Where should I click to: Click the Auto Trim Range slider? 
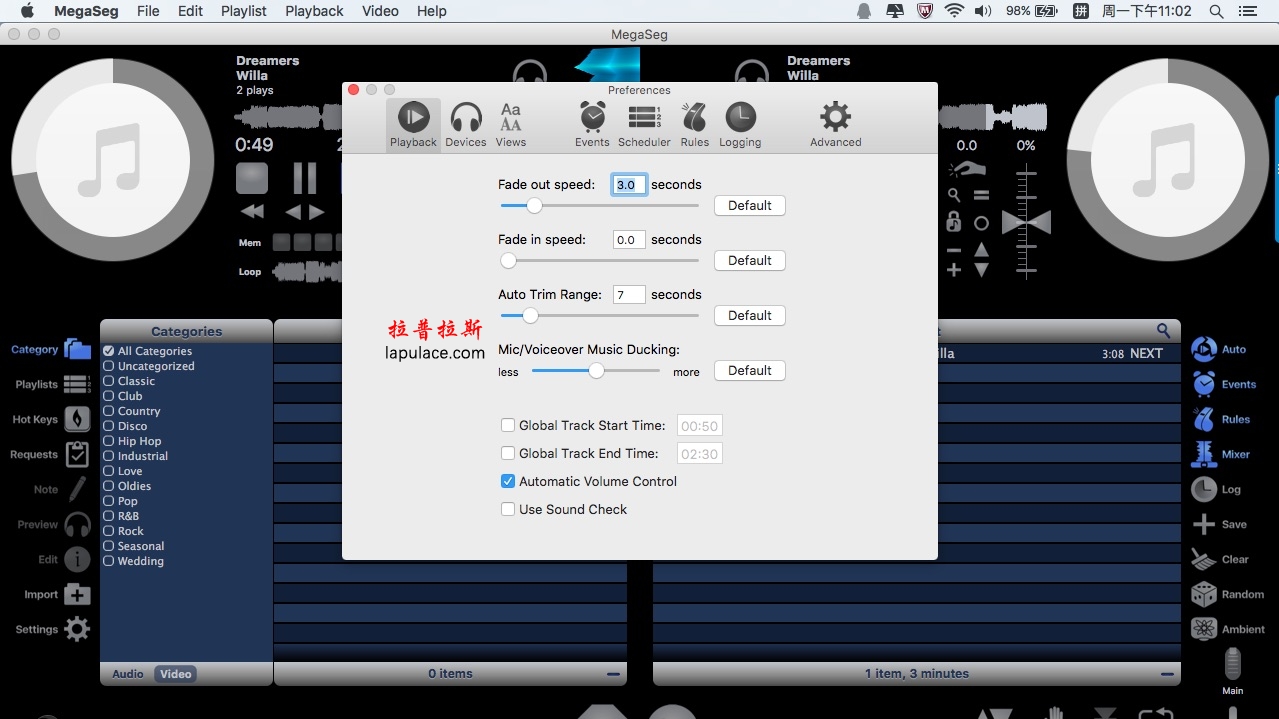pos(599,316)
